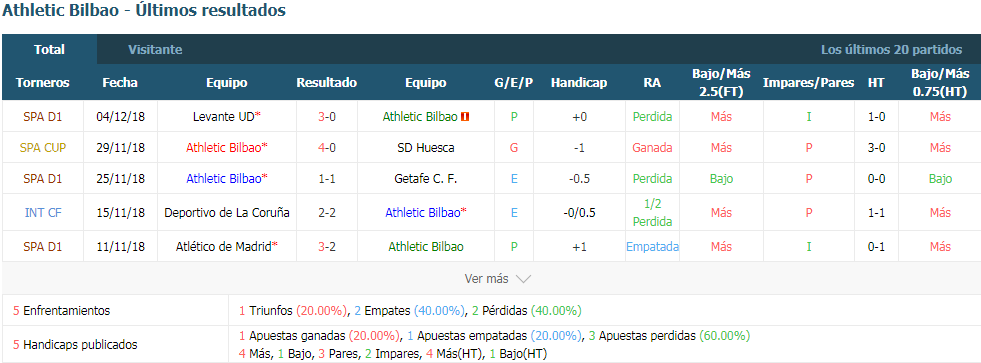Switch to the Visitante tab

pos(155,49)
